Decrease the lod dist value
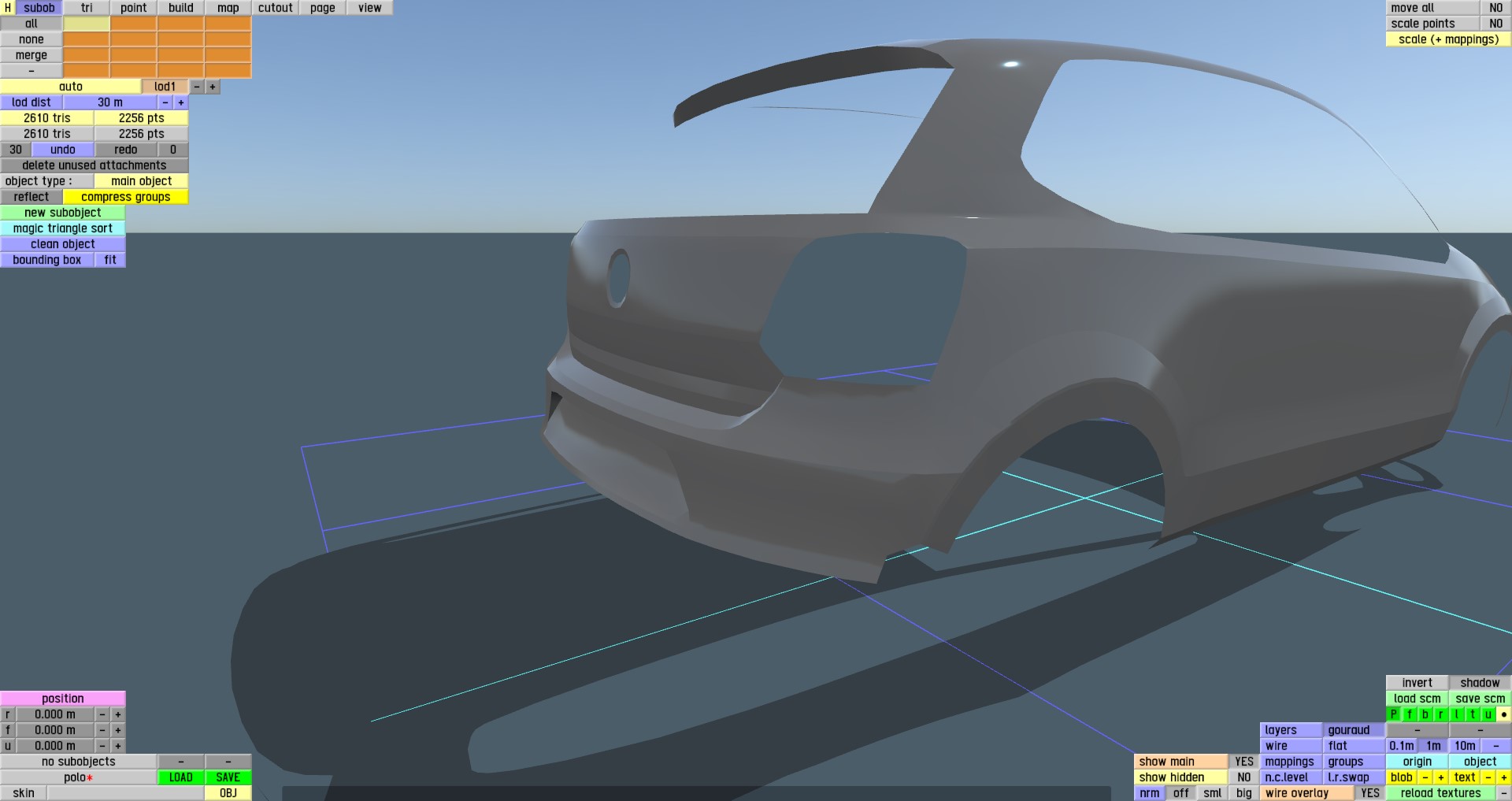The width and height of the screenshot is (1512, 801). (x=165, y=102)
